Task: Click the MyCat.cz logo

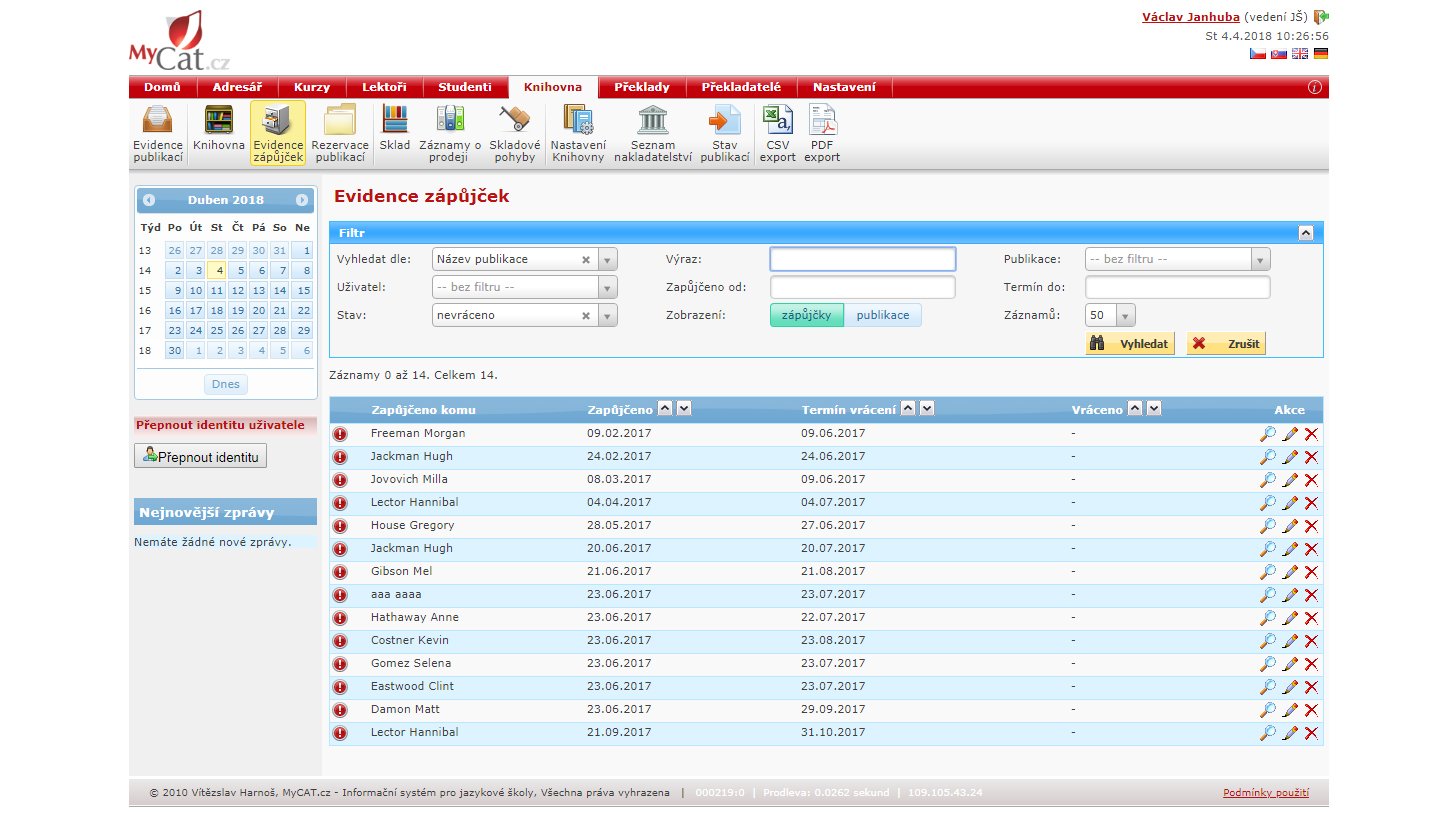Action: [179, 40]
